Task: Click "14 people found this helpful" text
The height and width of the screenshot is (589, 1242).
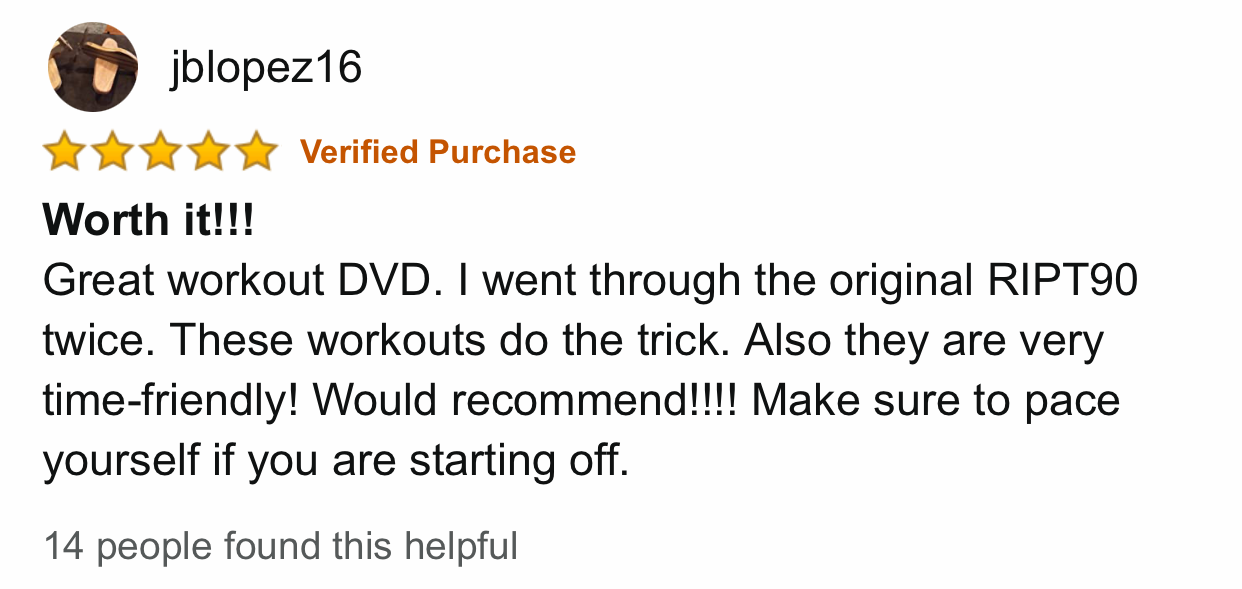Action: [280, 547]
